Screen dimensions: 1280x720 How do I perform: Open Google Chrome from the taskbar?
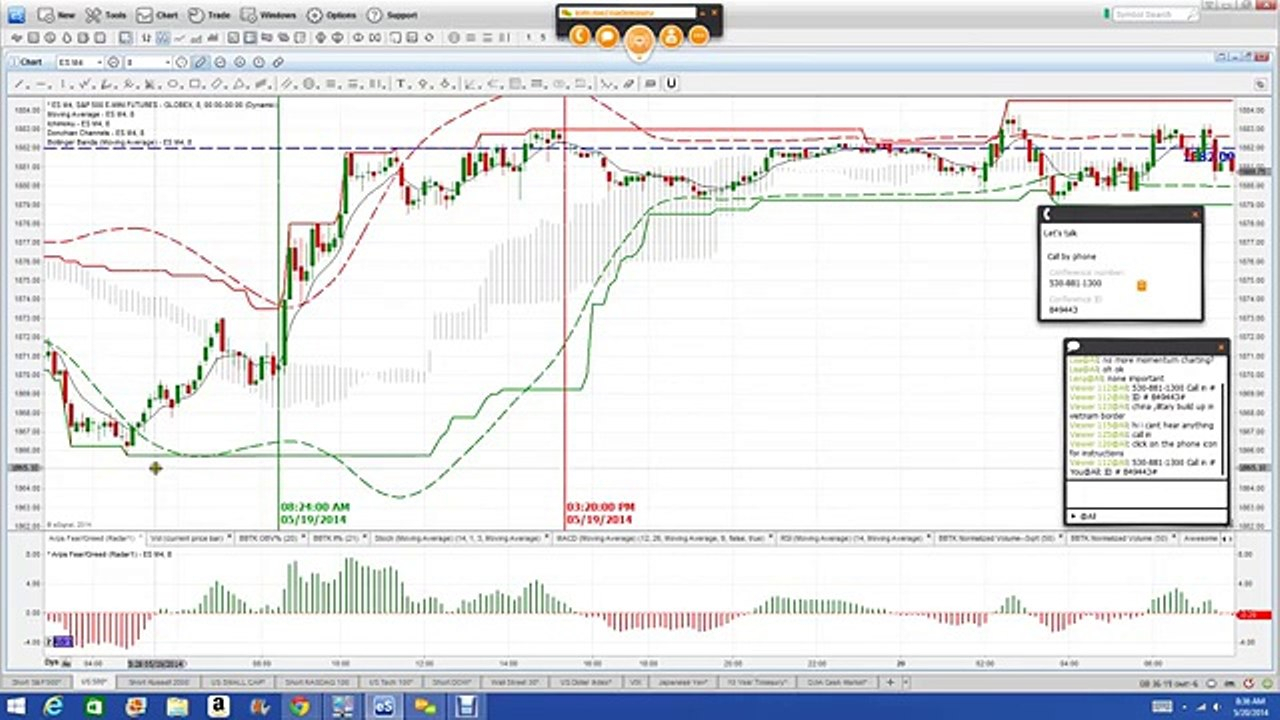pyautogui.click(x=299, y=707)
